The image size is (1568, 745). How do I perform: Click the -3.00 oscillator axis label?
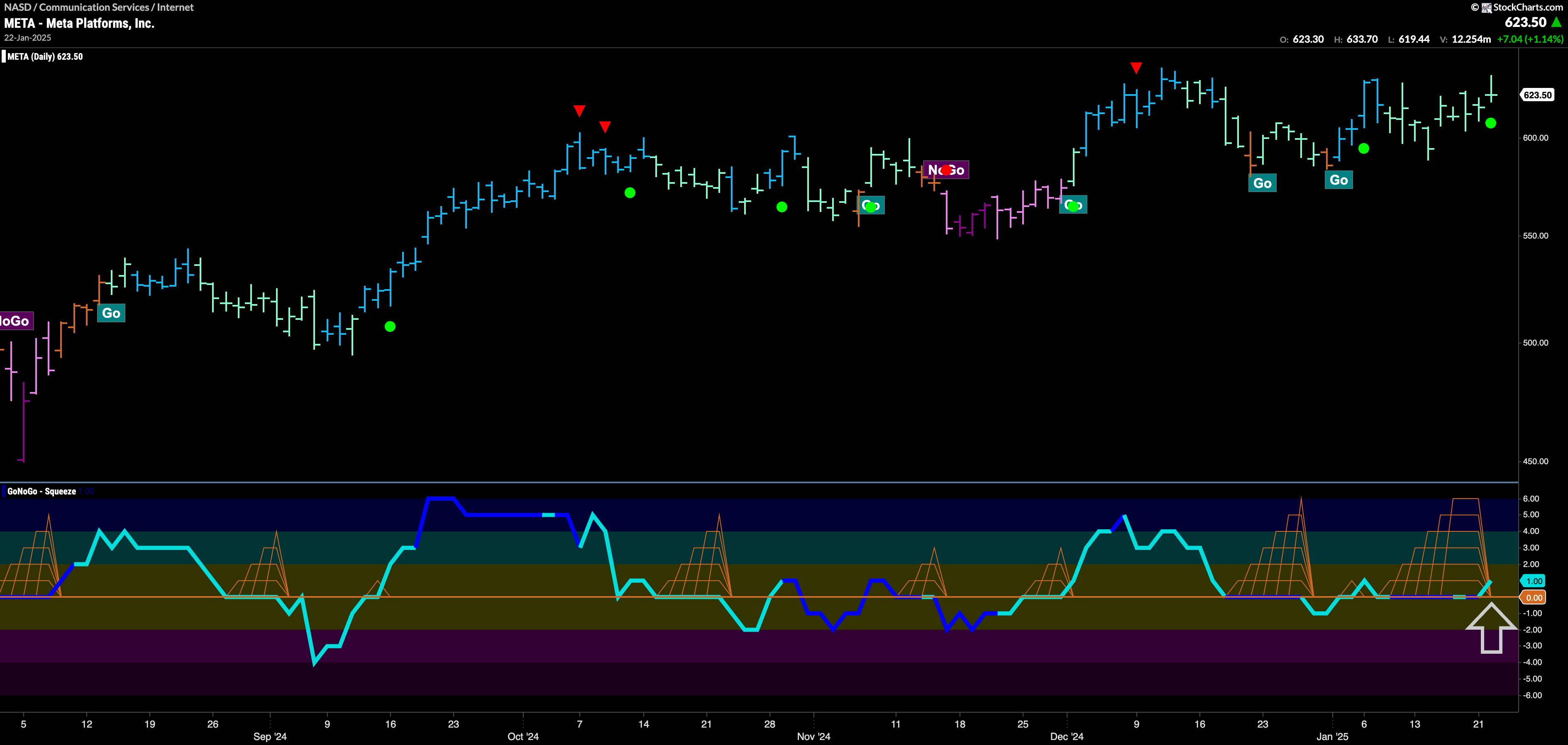(x=1532, y=646)
